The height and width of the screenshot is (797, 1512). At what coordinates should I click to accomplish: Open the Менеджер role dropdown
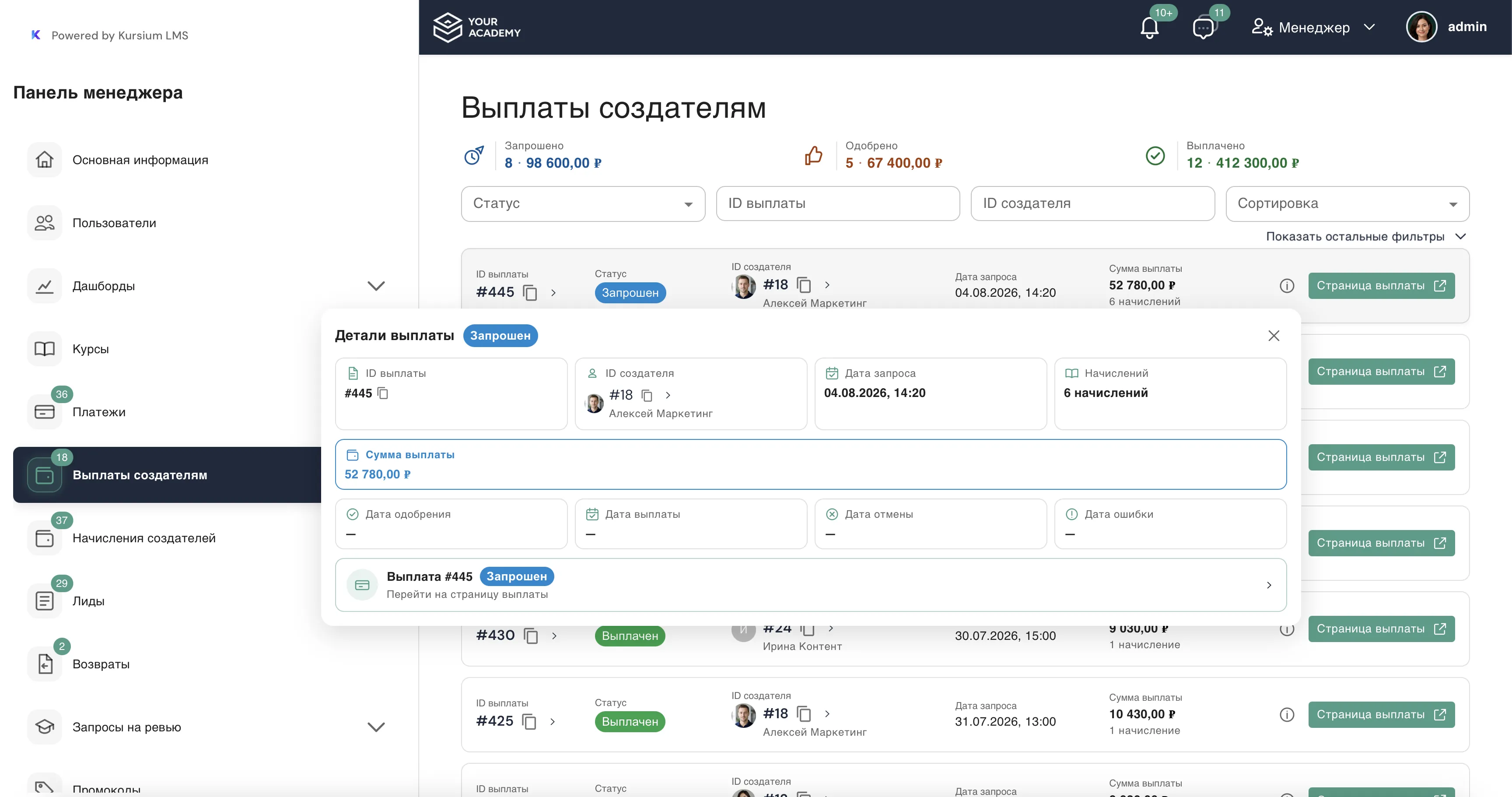[x=1313, y=28]
